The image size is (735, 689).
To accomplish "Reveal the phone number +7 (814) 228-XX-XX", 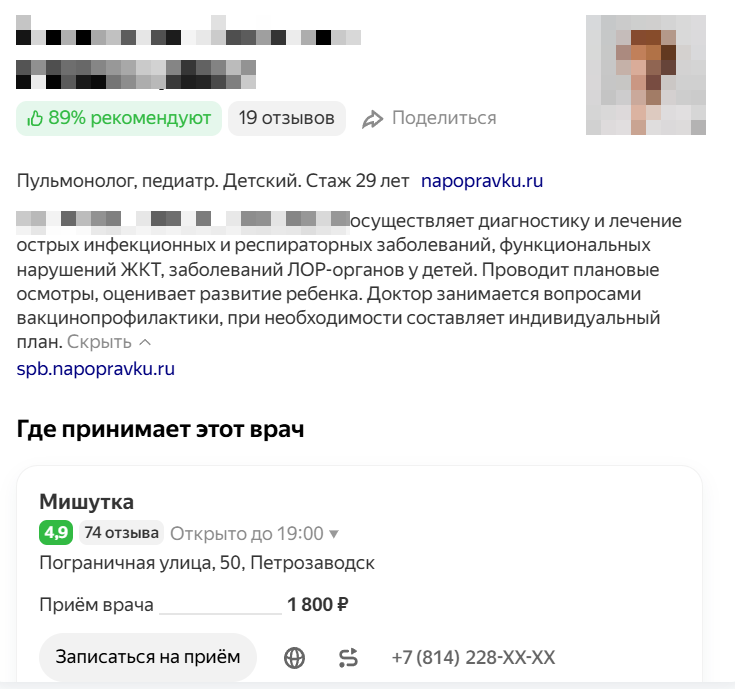I will tap(473, 658).
